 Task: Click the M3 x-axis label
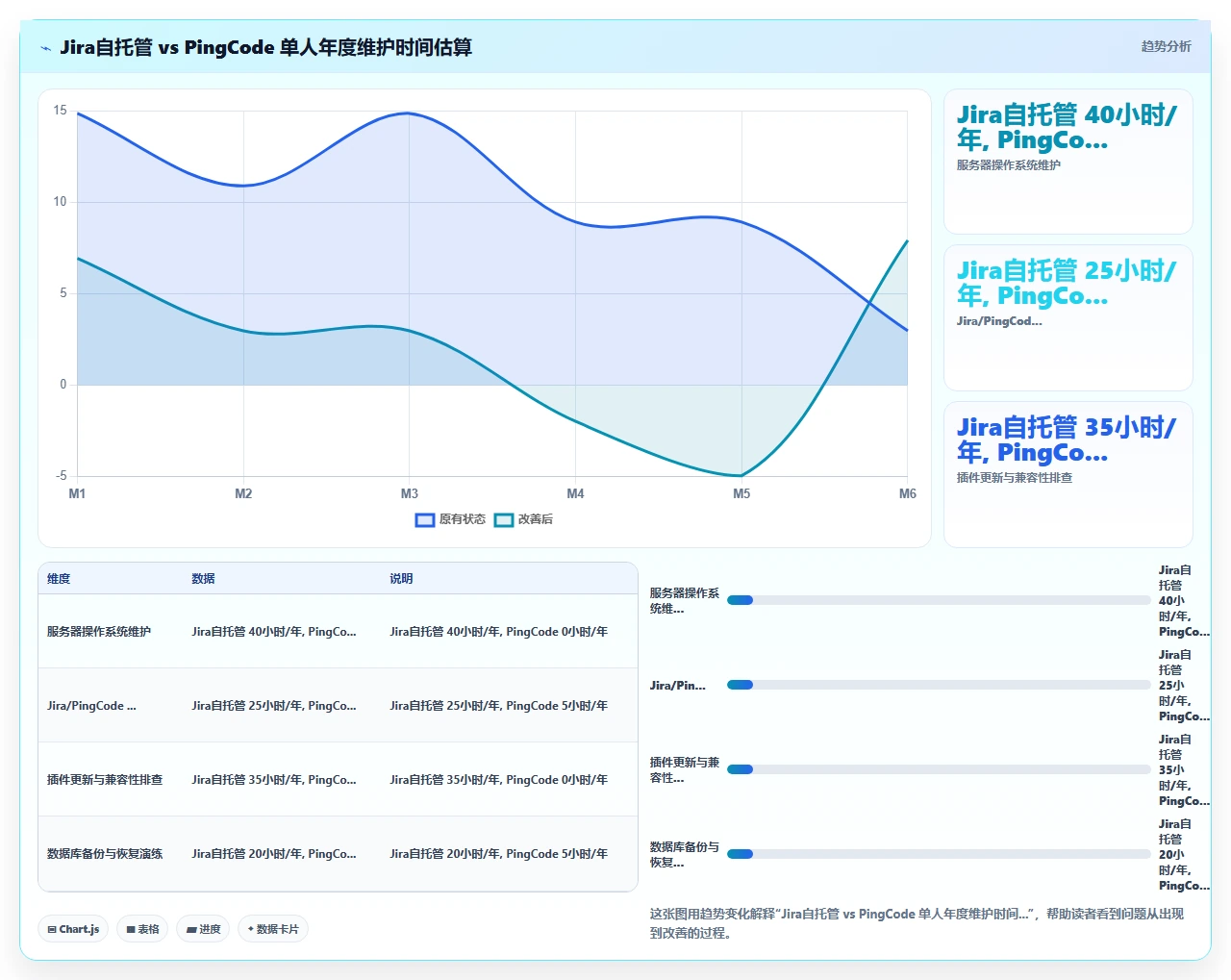pos(410,493)
